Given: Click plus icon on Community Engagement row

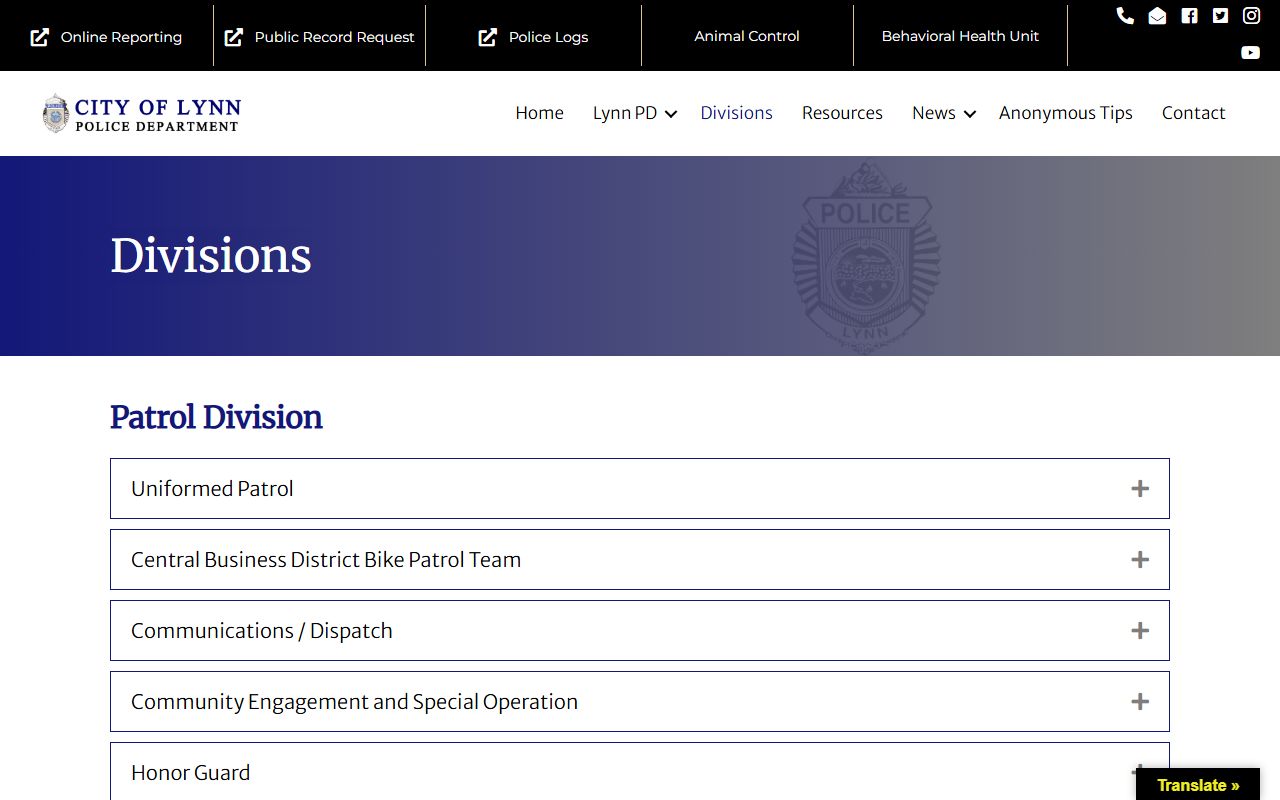Looking at the screenshot, I should 1140,701.
